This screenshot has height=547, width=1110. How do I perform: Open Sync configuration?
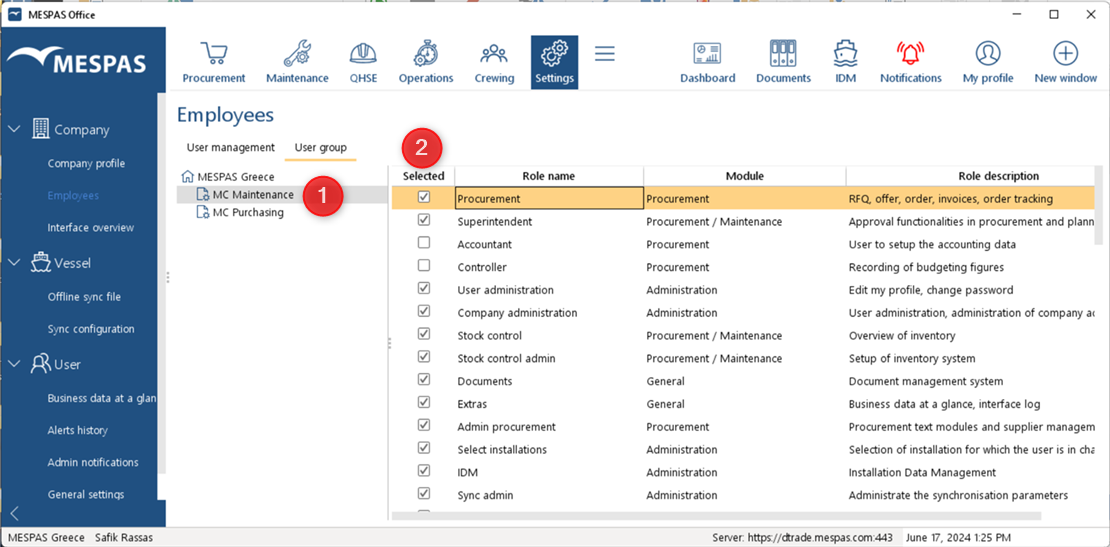91,329
